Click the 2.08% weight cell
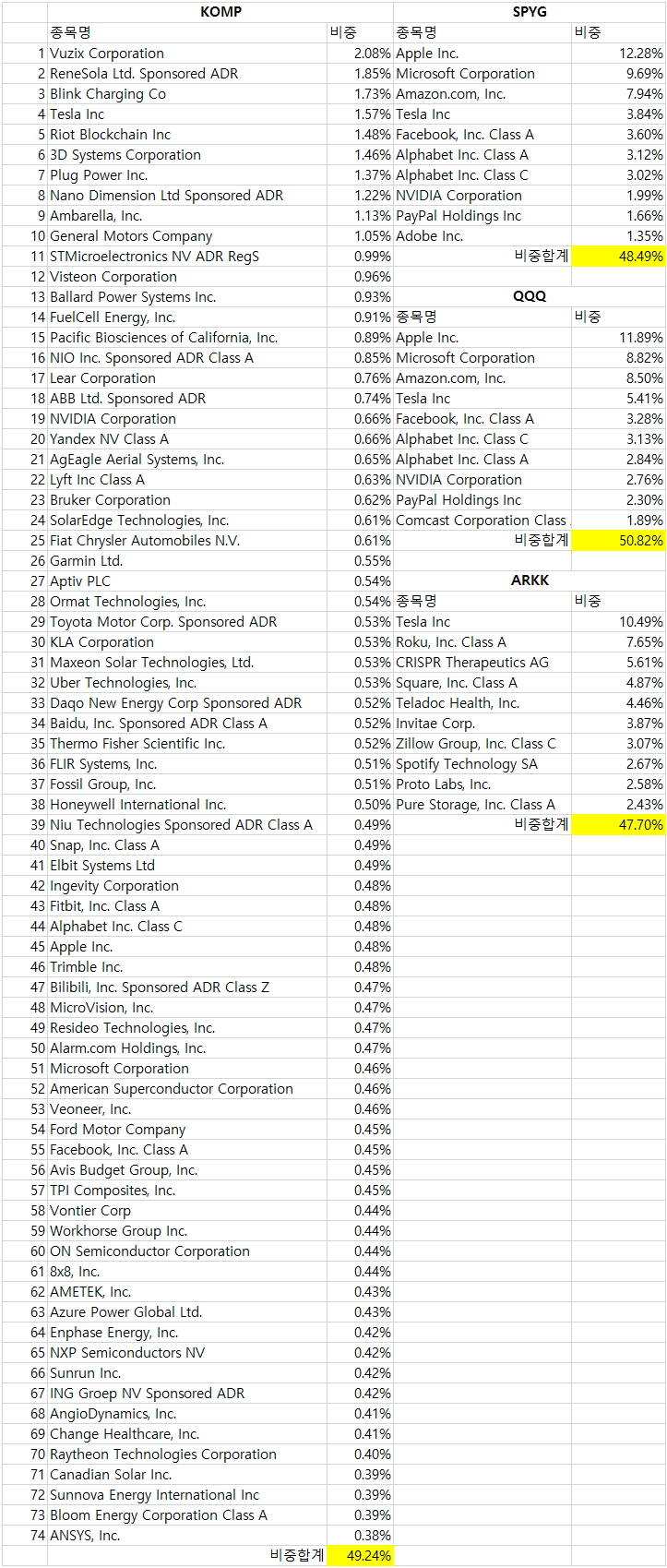Image resolution: width=667 pixels, height=1568 pixels. tap(360, 54)
